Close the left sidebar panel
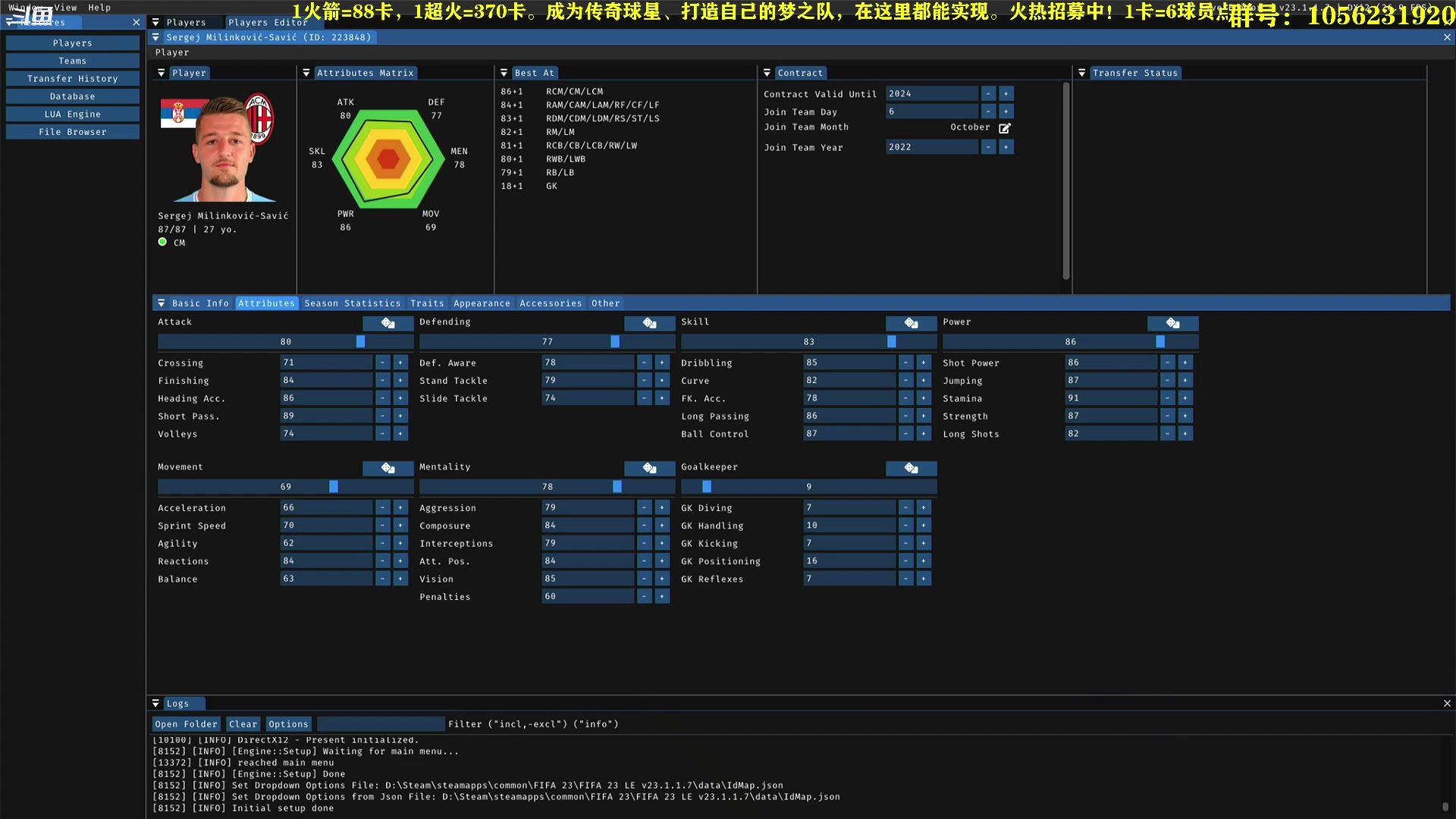1456x819 pixels. 136,23
